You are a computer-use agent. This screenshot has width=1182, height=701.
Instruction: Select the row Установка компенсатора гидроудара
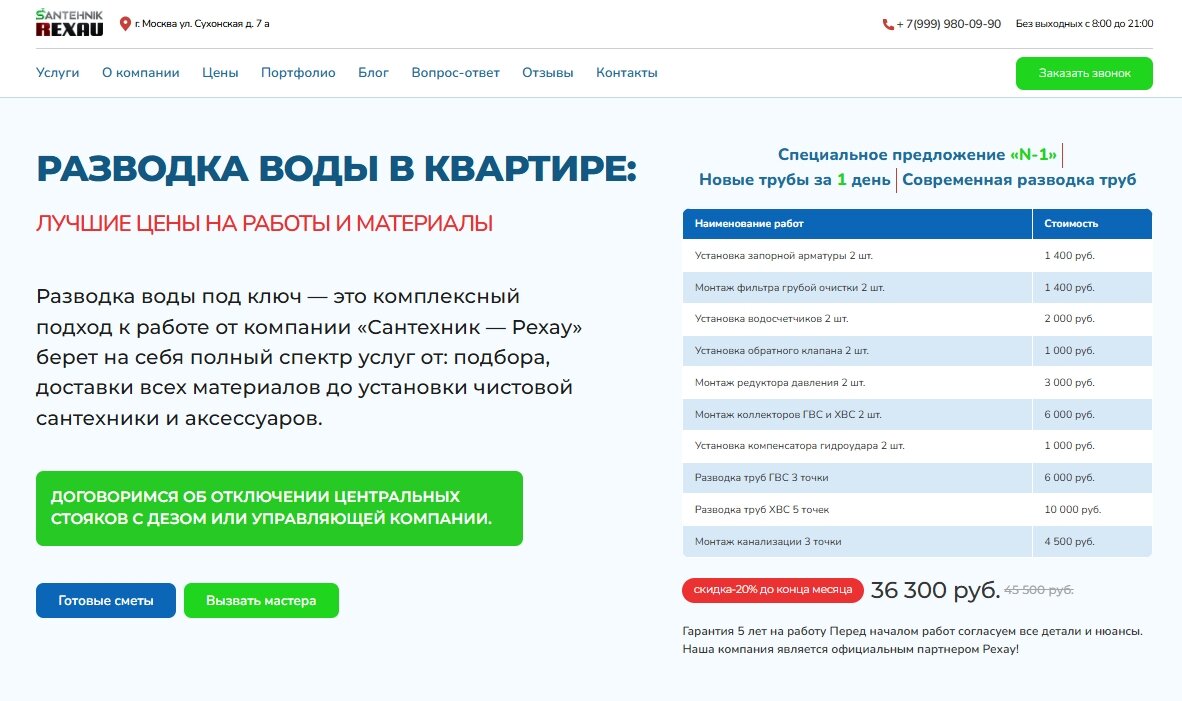[x=917, y=446]
